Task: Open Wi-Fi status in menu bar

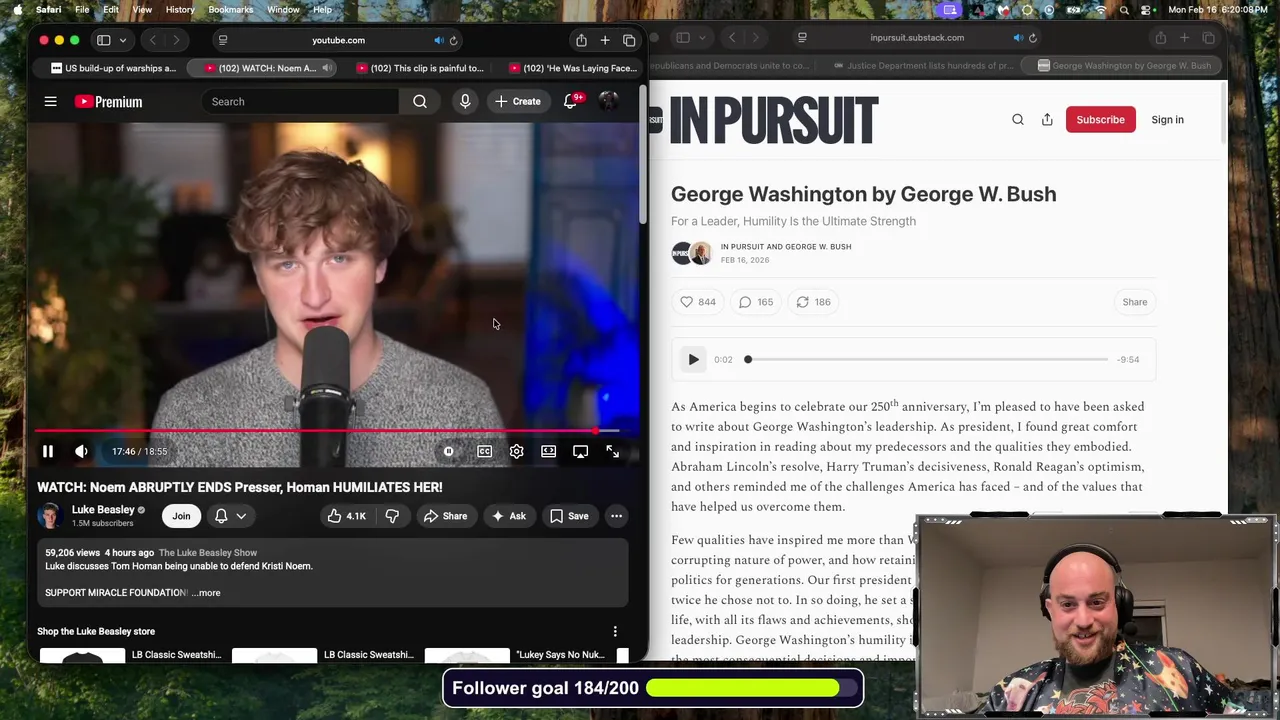Action: (1101, 10)
